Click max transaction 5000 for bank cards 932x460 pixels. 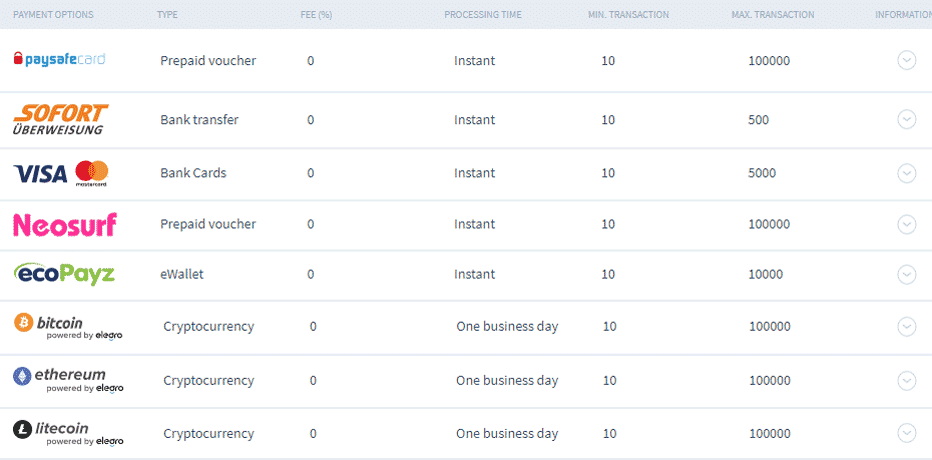tap(762, 173)
